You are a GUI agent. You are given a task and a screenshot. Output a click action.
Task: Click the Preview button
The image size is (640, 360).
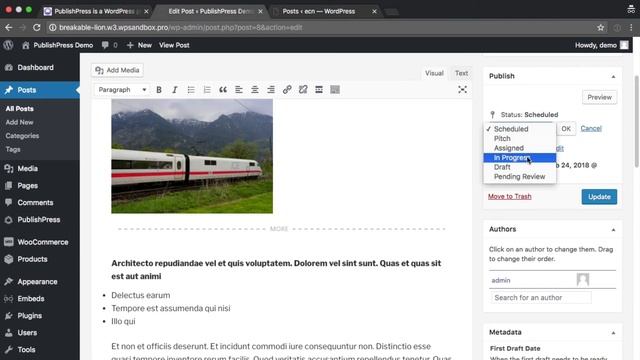[x=599, y=97]
